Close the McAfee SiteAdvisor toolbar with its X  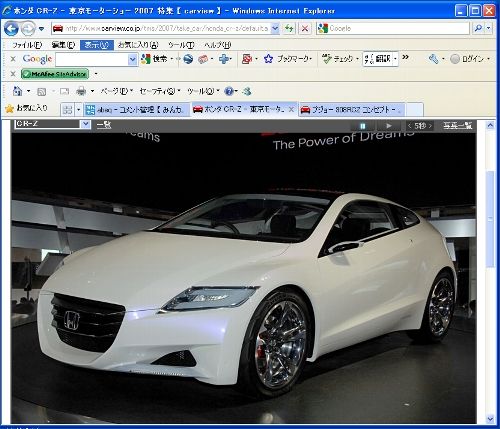coord(13,74)
